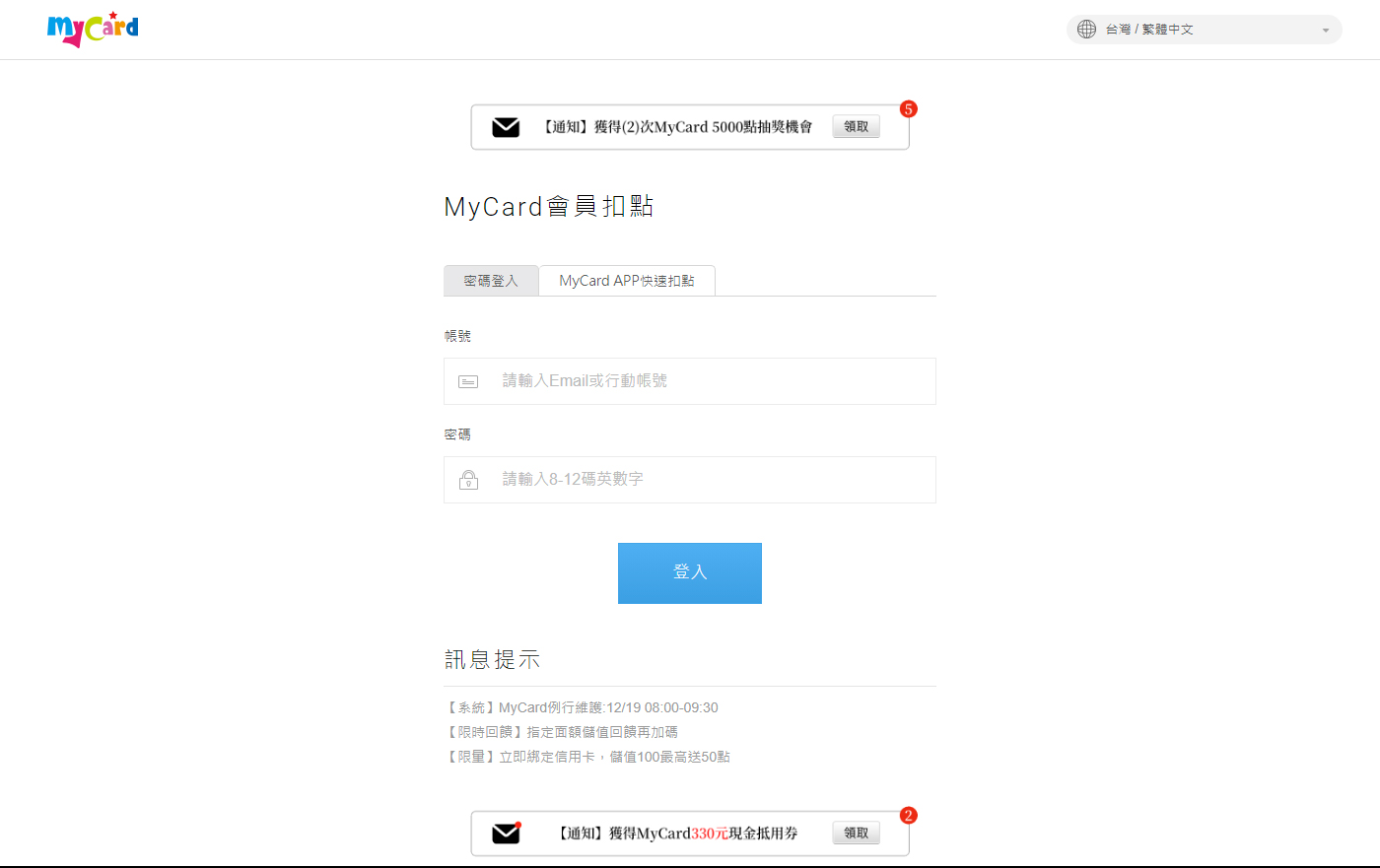Viewport: 1380px width, 868px height.
Task: Select the 密碼登入 tab
Action: [491, 281]
